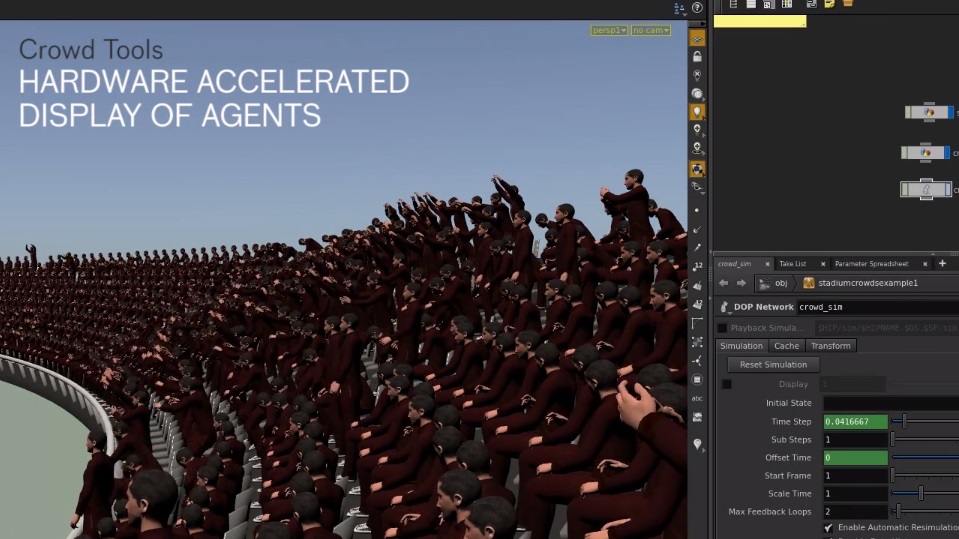
Task: Toggle the highlighted headlight bulb icon
Action: click(697, 112)
